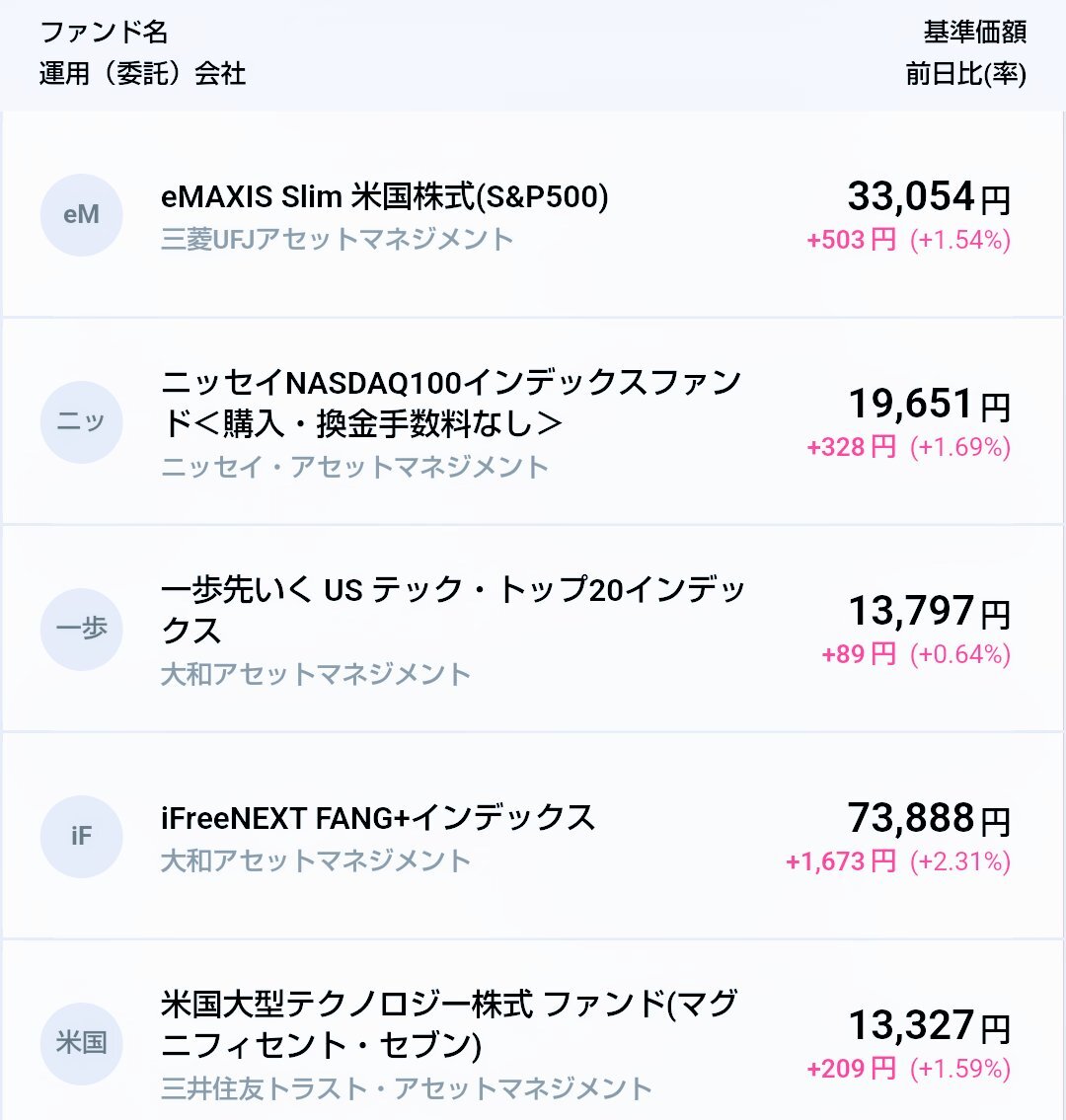Open 米国大型テクノロジー株式ファンド(マグニフィセント・セブン)
The width and height of the screenshot is (1066, 1120).
pos(449,1024)
